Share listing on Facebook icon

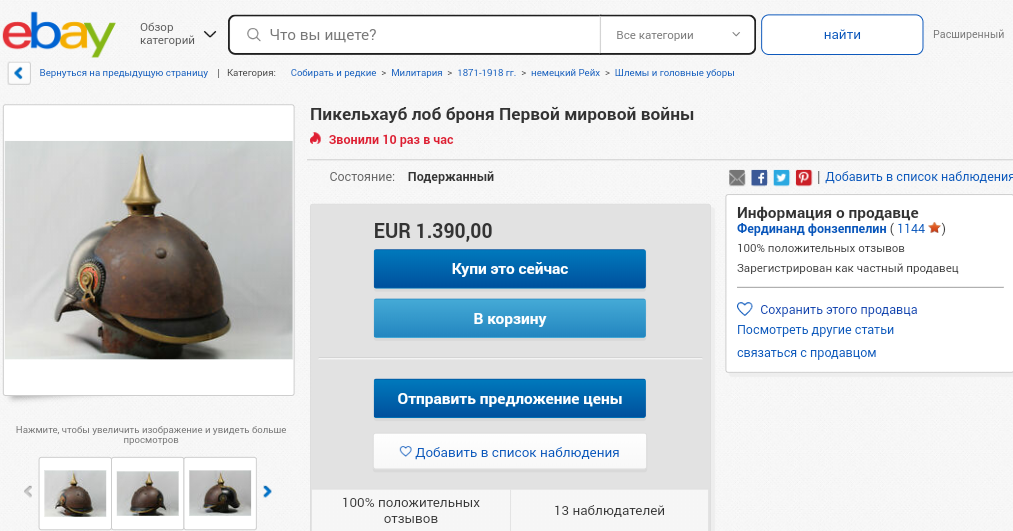759,178
